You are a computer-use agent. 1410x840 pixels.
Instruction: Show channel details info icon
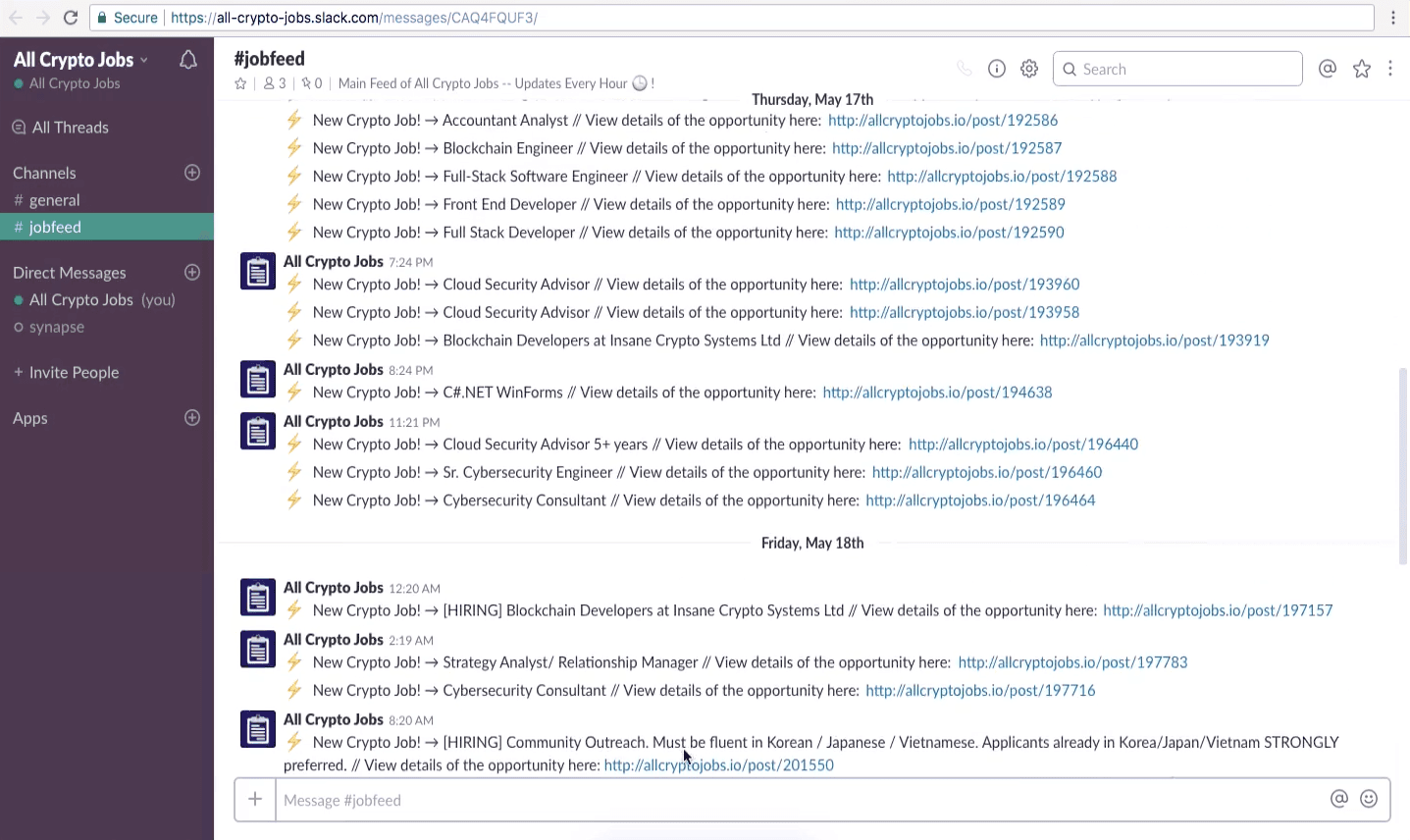[x=997, y=69]
